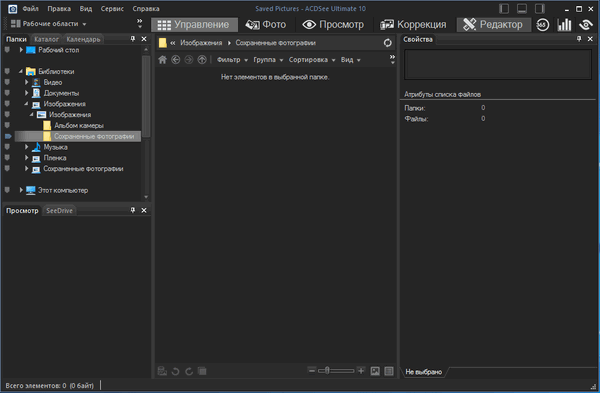Viewport: 600px width, 393px height.
Task: Open Редактор (Edit) mode
Action: pyautogui.click(x=494, y=25)
